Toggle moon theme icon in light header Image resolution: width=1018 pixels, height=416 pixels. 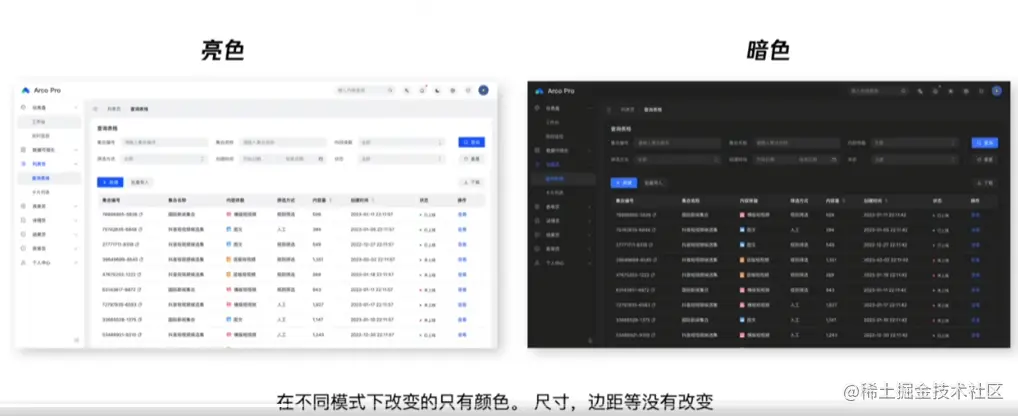[x=437, y=90]
